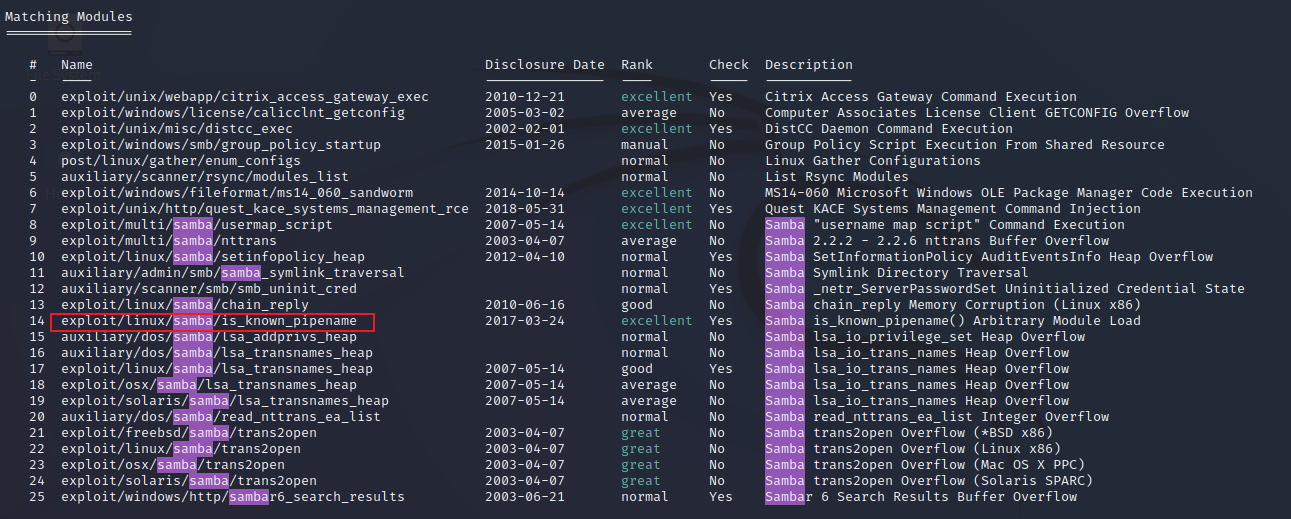Select module path exploit/osx/samba/lsa_transnames_heap
The width and height of the screenshot is (1291, 519).
pyautogui.click(x=209, y=385)
